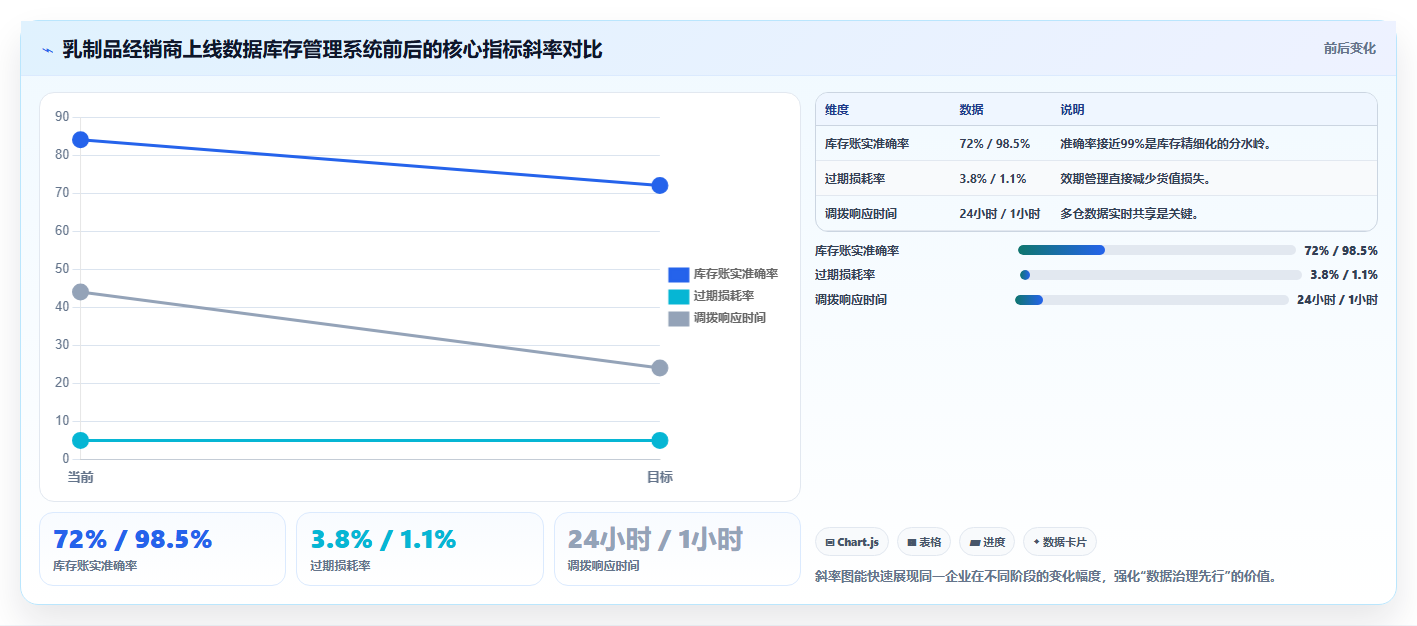Click the 调拨响应时间 progress bar
This screenshot has height=626, width=1417.
tap(1152, 300)
